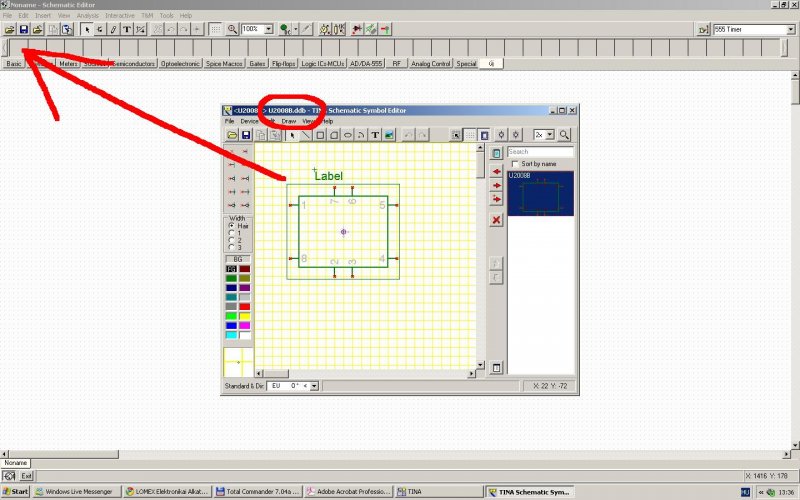Screen dimensions: 800x500
Task: Pick the magenta color swatch
Action: pos(245,326)
